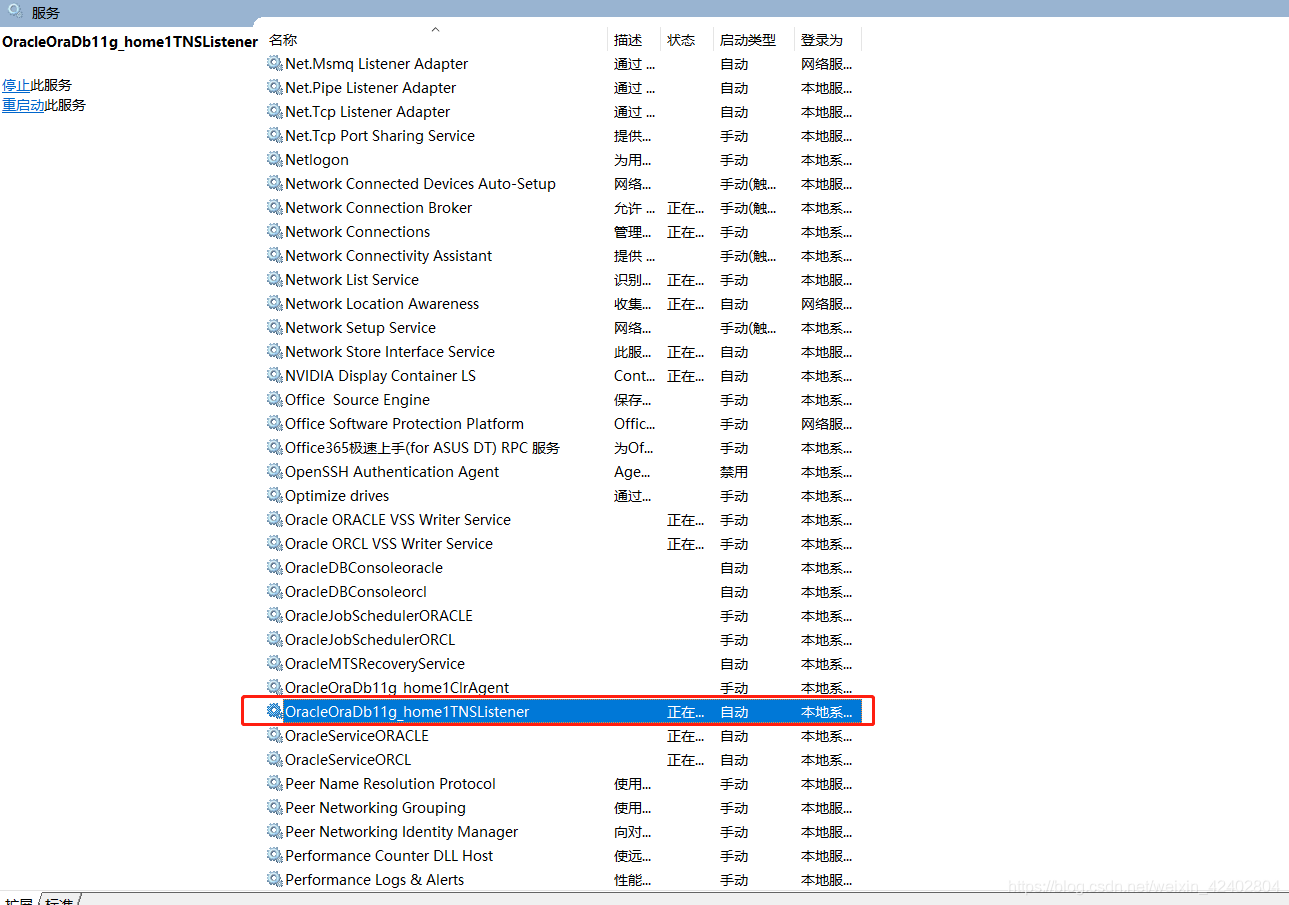Click gear icon of Peer Name Resolution Protocol
This screenshot has width=1289, height=905.
[275, 783]
